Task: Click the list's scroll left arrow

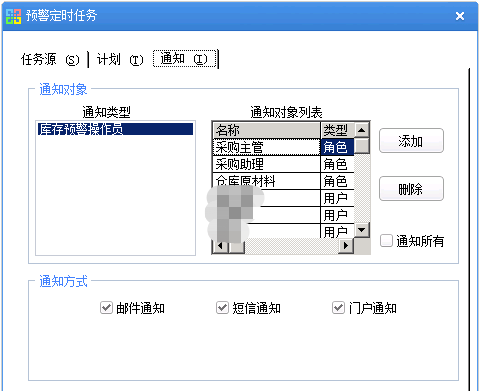Action: (x=220, y=246)
